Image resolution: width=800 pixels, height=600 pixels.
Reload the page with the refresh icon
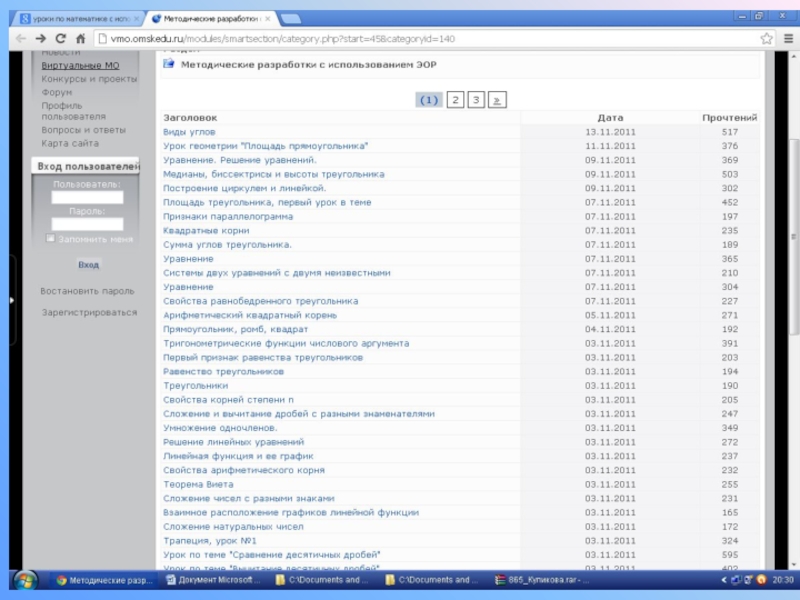[63, 38]
